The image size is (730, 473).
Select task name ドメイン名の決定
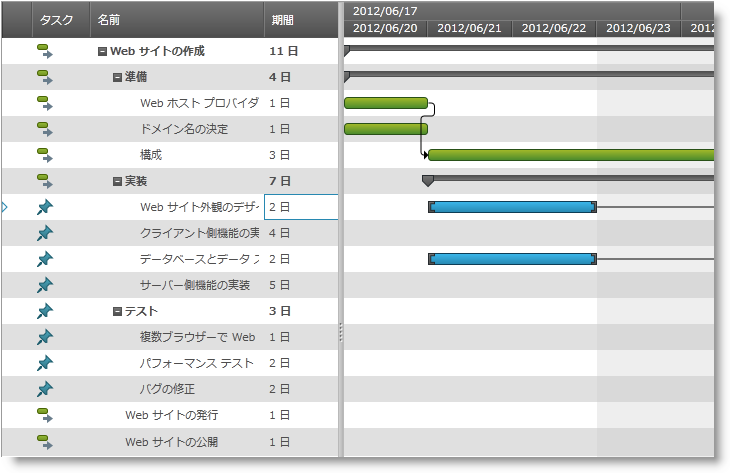[x=184, y=129]
